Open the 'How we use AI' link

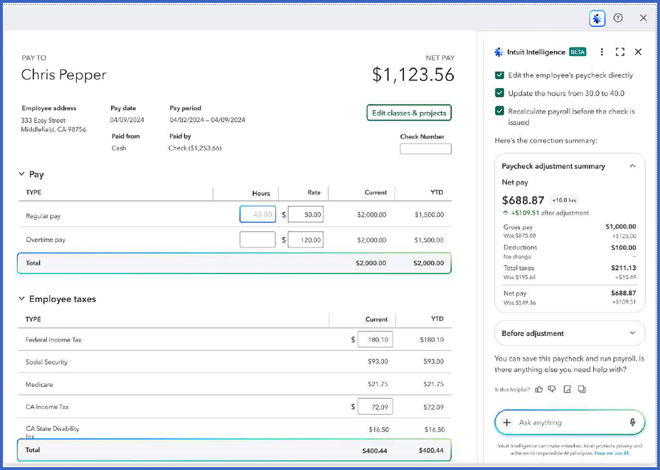point(612,453)
